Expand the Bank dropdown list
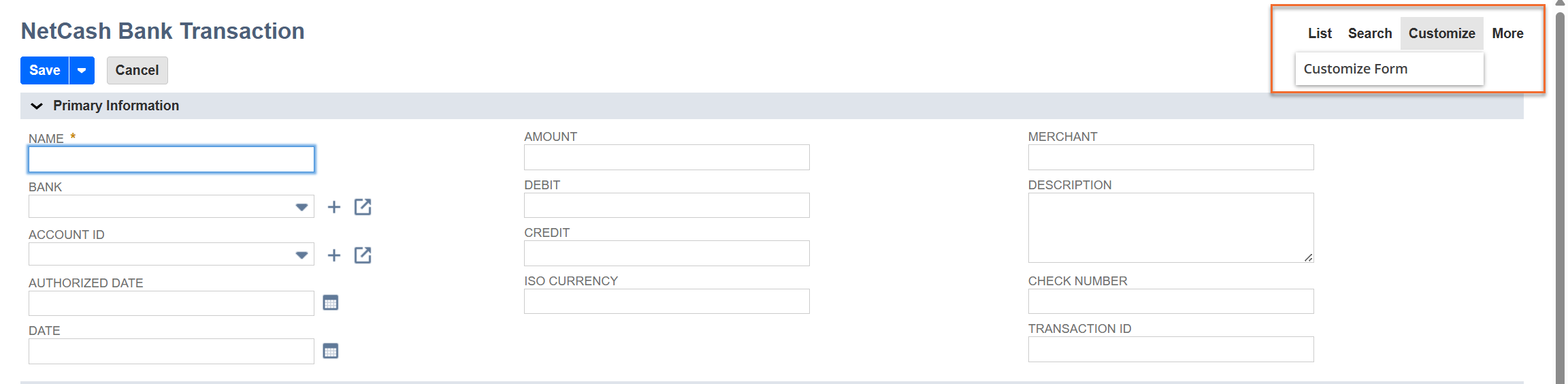Viewport: 1568px width, 384px height. 301,207
